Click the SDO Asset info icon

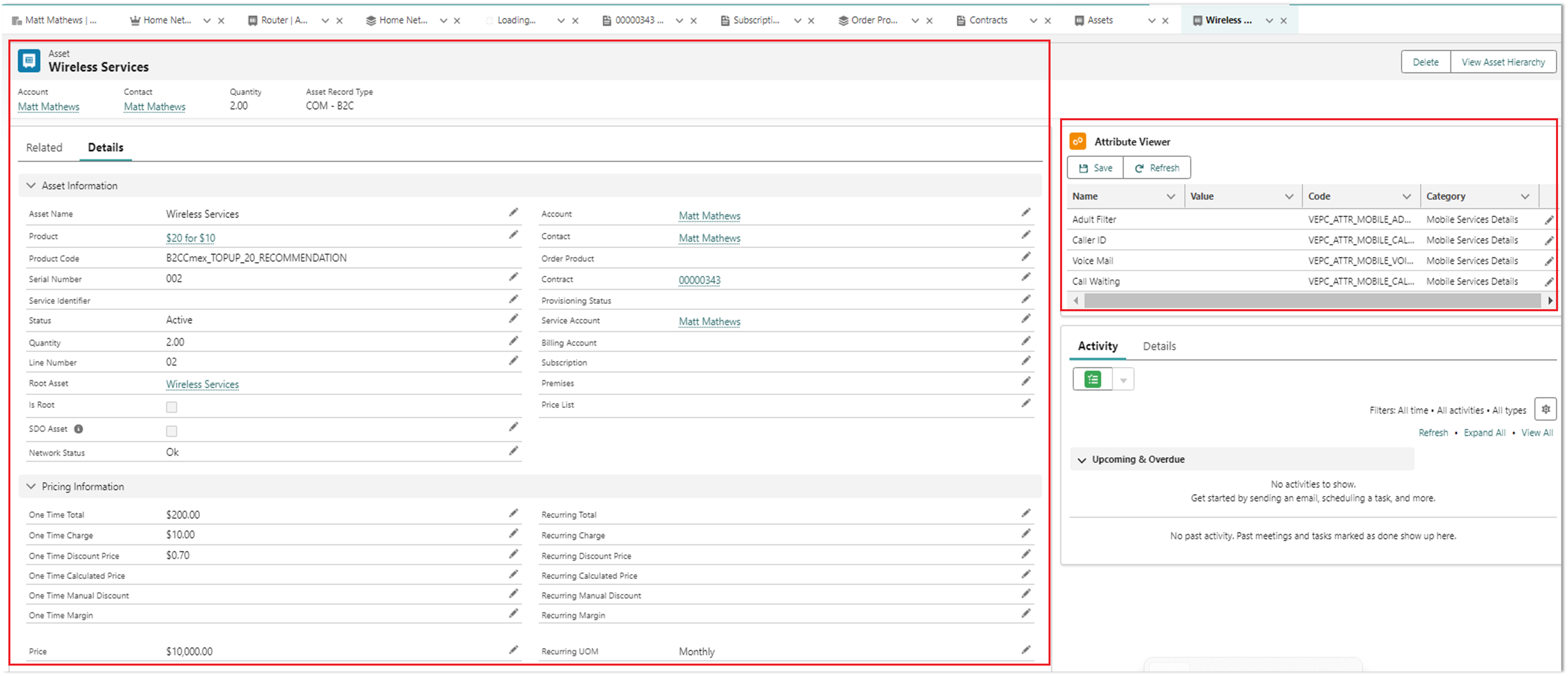pyautogui.click(x=79, y=429)
